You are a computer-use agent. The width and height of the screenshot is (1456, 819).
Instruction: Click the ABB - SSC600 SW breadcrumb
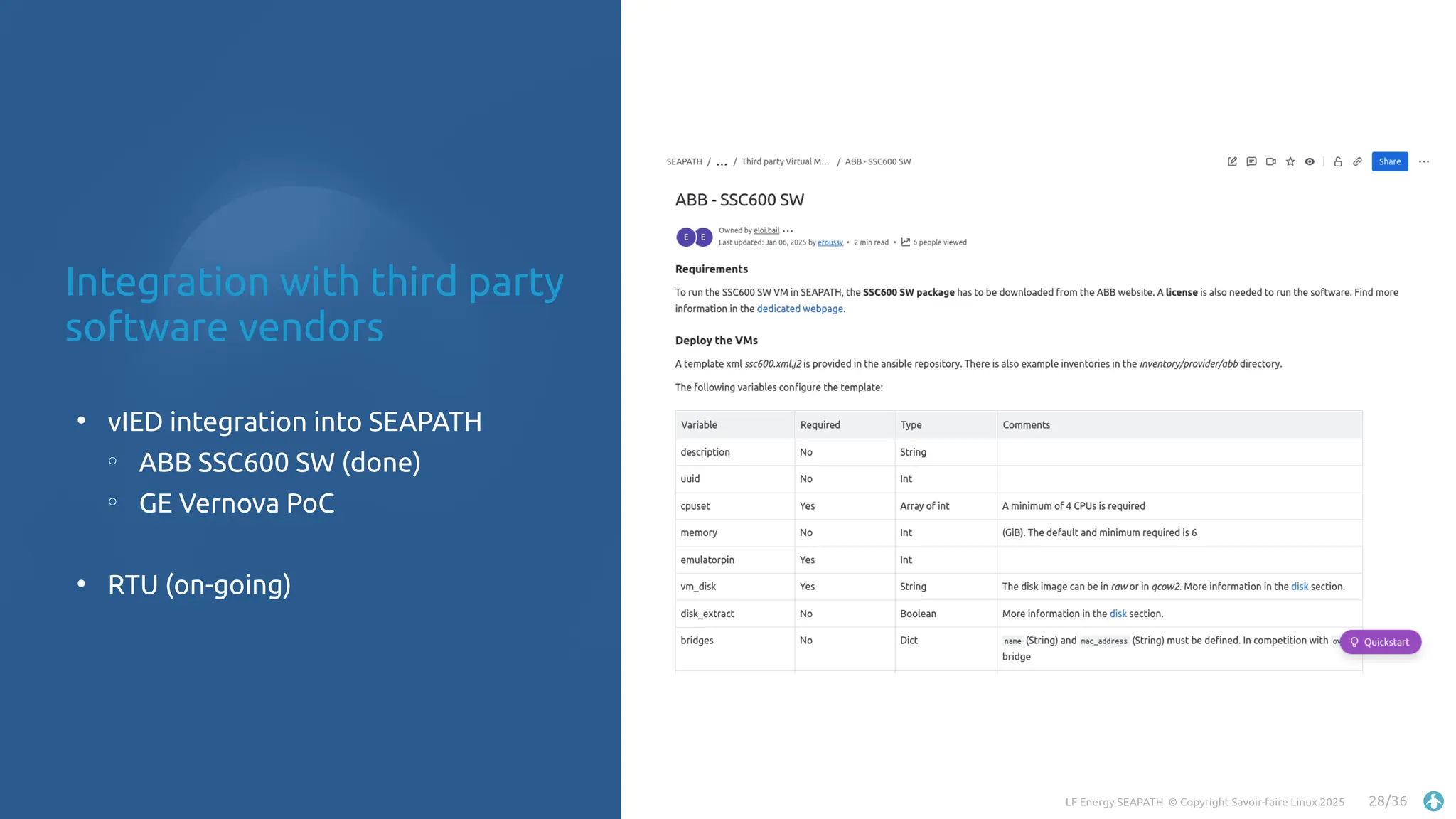(x=877, y=161)
